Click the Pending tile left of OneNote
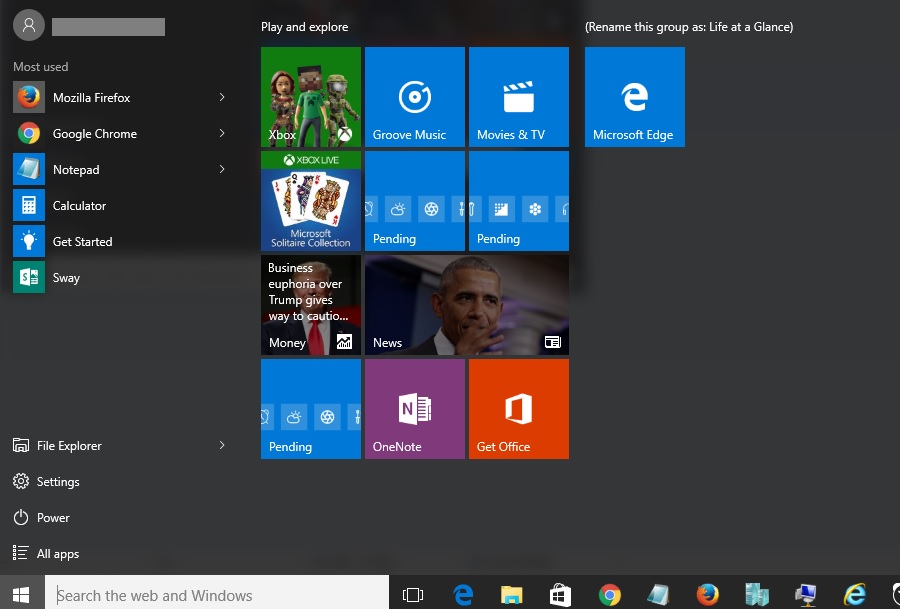 pyautogui.click(x=311, y=409)
